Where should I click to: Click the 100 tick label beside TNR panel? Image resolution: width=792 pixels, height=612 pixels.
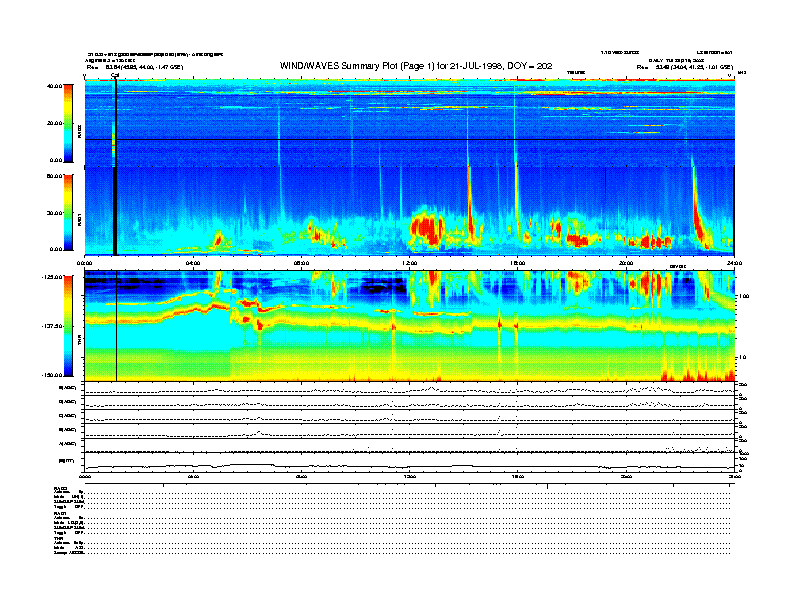(744, 296)
